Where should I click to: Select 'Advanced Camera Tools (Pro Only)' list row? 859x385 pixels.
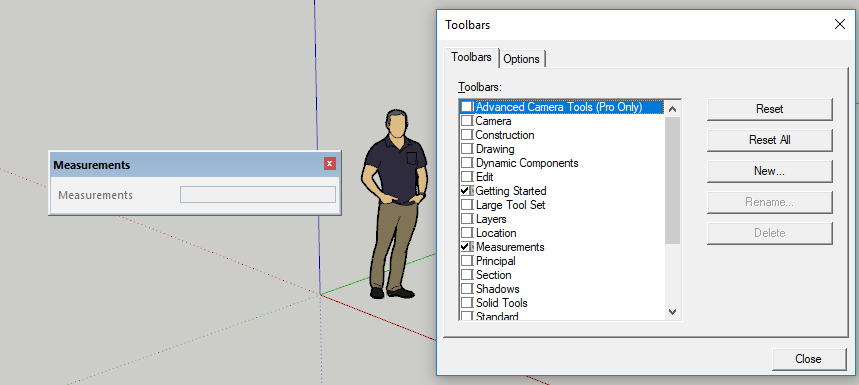click(x=563, y=107)
